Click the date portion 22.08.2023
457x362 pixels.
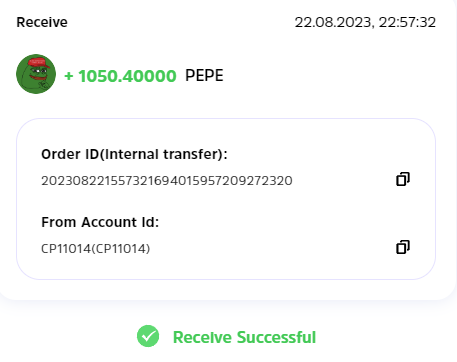334,22
